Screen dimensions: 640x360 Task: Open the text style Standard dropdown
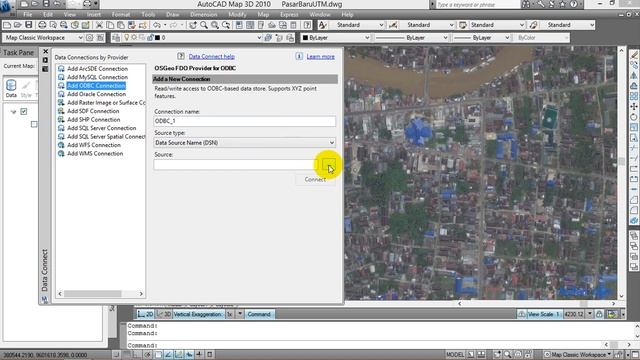pos(381,25)
